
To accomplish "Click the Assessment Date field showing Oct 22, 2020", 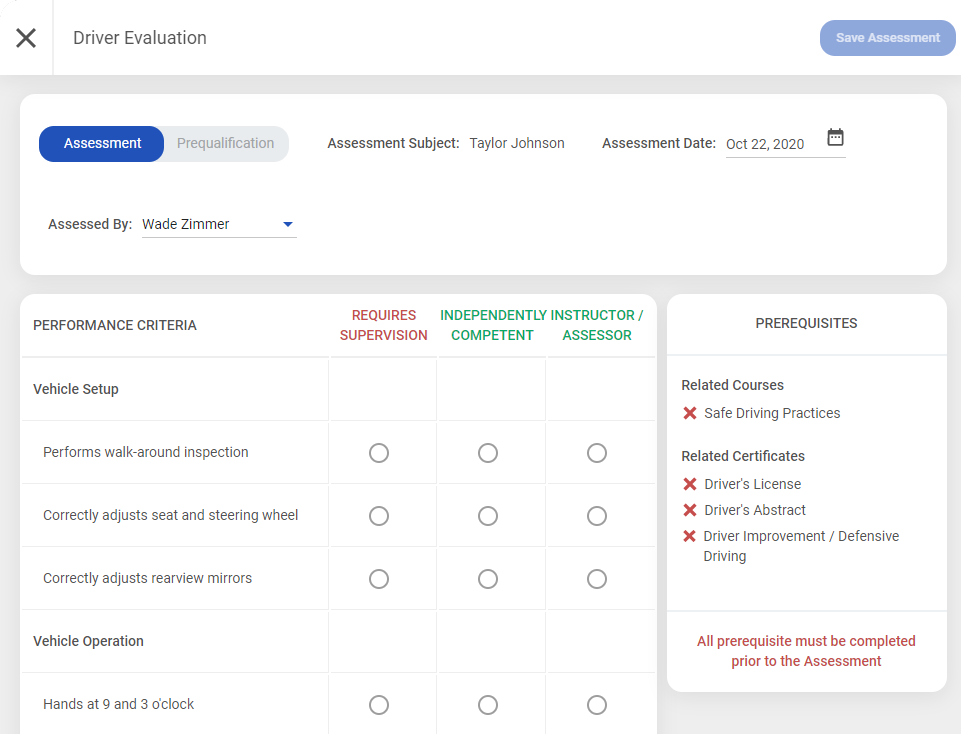I will tap(766, 144).
